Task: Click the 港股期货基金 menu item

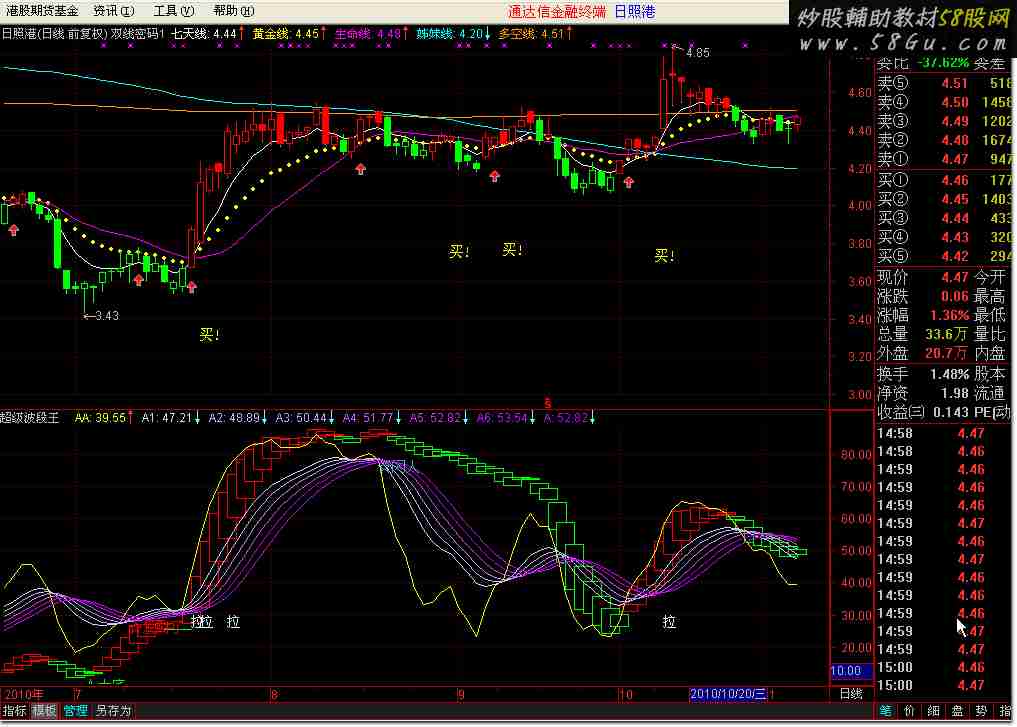Action: click(x=41, y=11)
